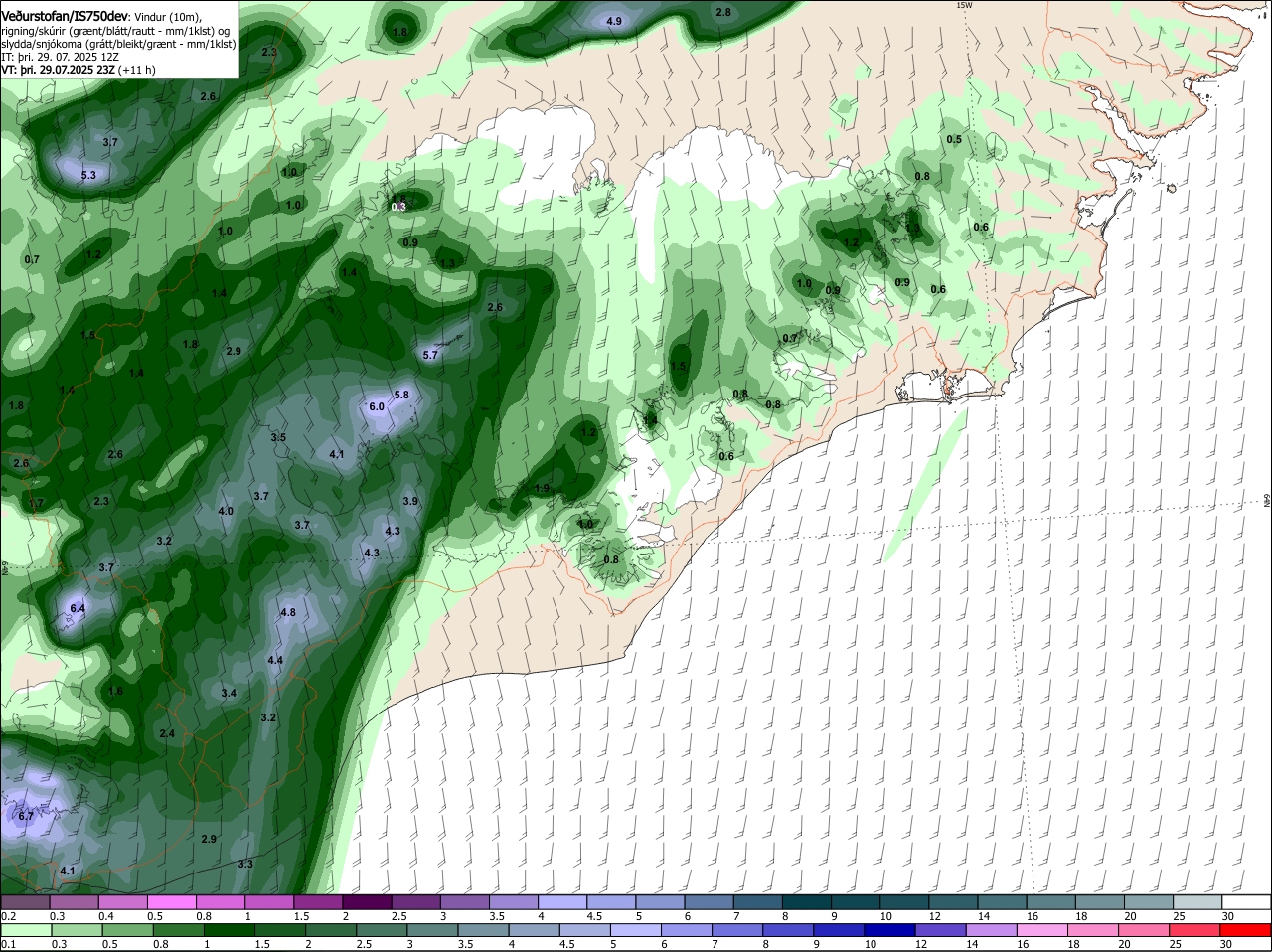Viewport: 1272px width, 952px height.
Task: Click the 6.7 precipitation value
Action: [x=26, y=816]
